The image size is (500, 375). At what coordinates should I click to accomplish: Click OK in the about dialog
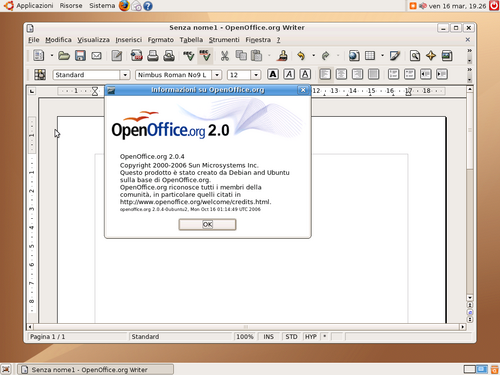[x=207, y=224]
